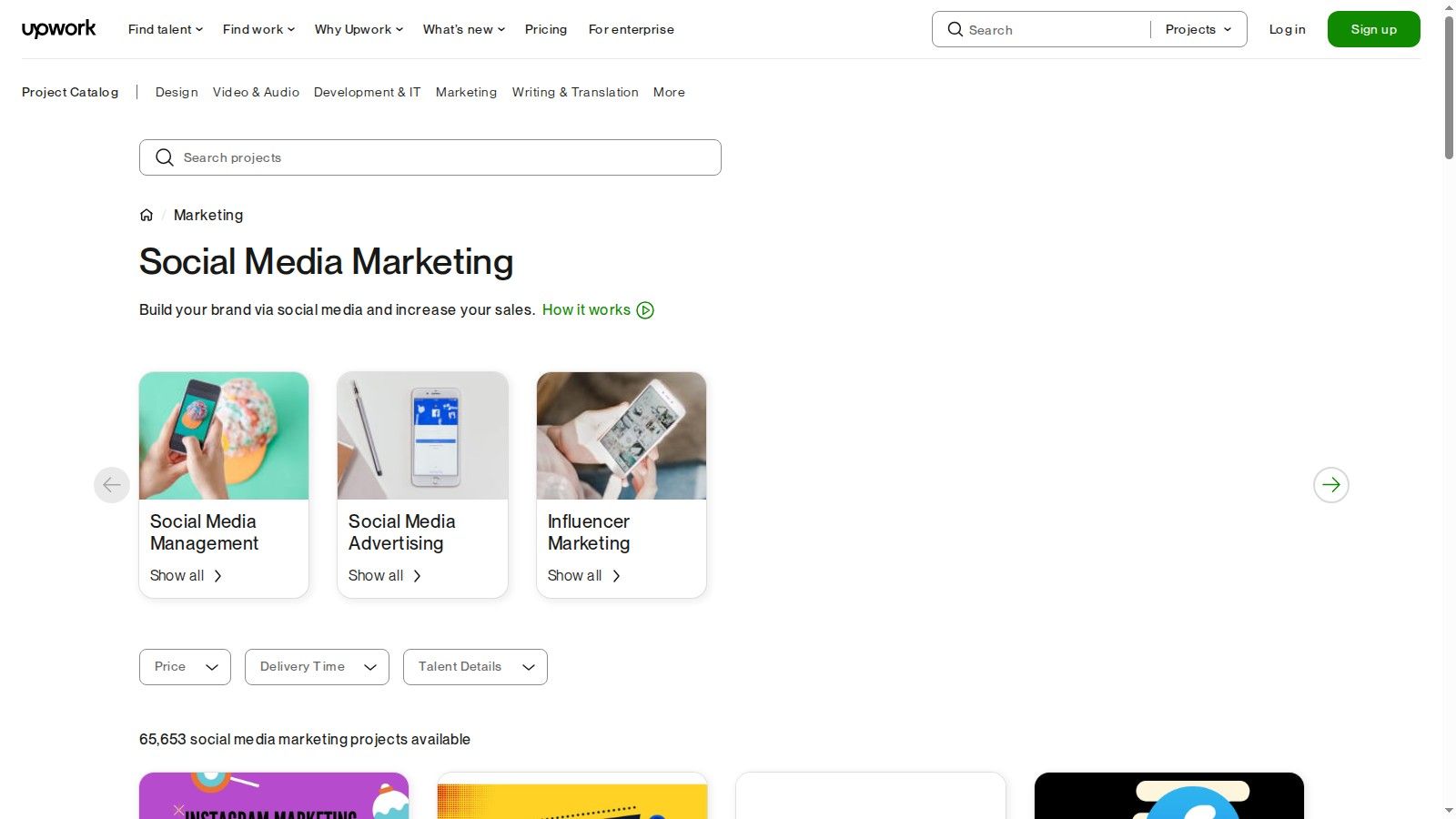
Task: Click the Upwork logo
Action: pos(58,28)
